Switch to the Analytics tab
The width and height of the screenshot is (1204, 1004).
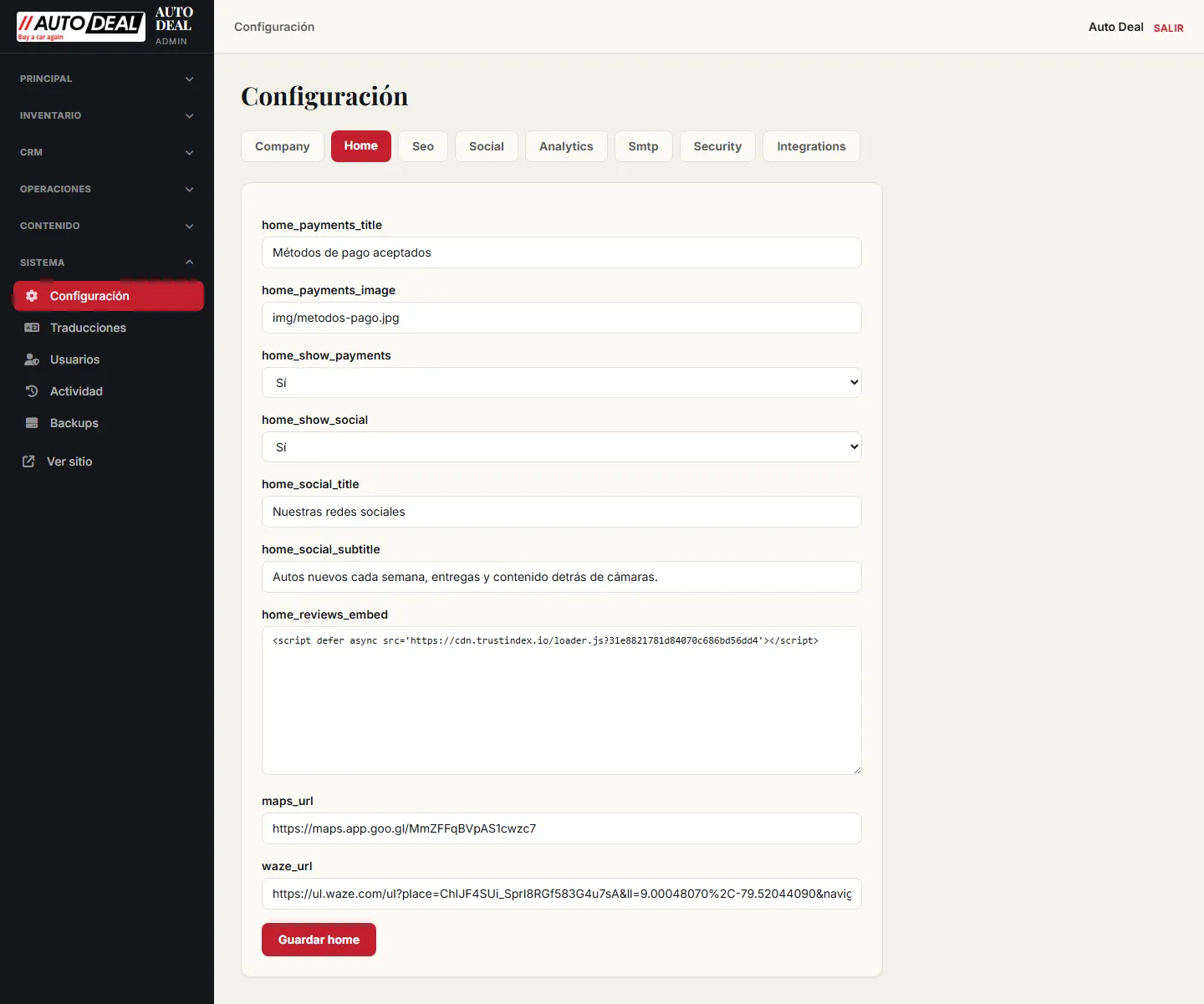click(x=566, y=146)
